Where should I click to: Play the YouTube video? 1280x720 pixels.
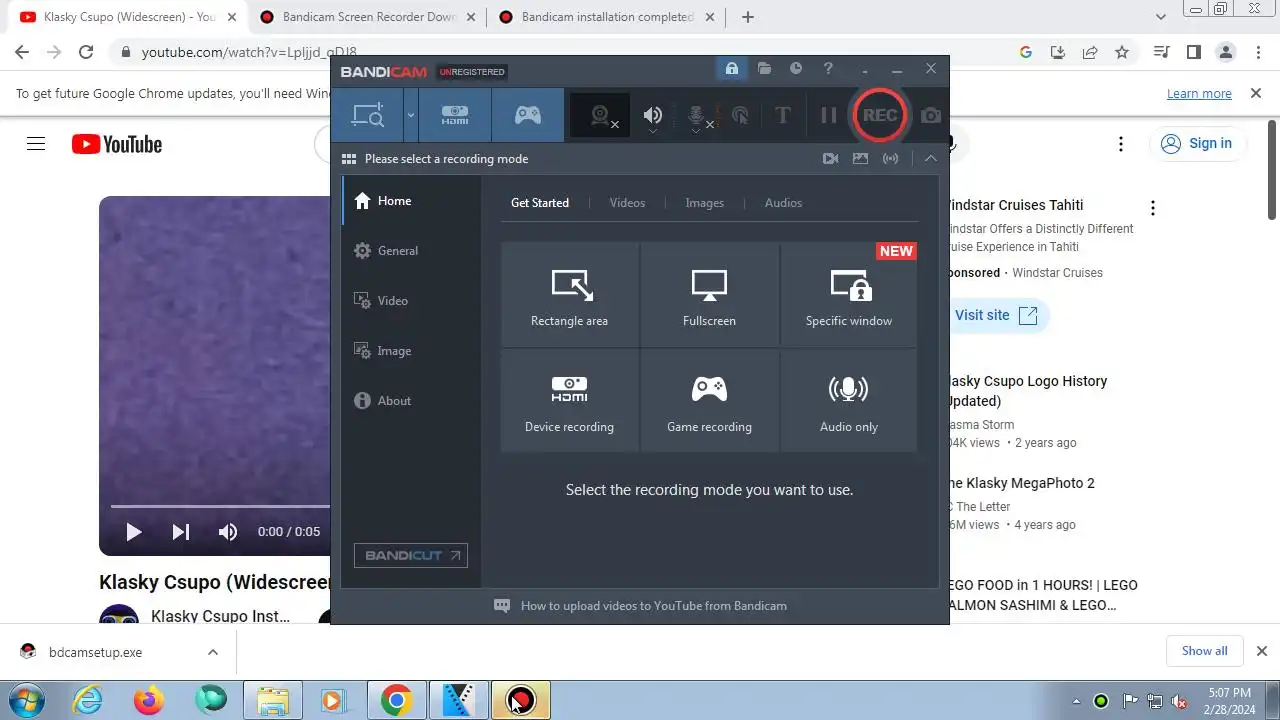(x=133, y=532)
